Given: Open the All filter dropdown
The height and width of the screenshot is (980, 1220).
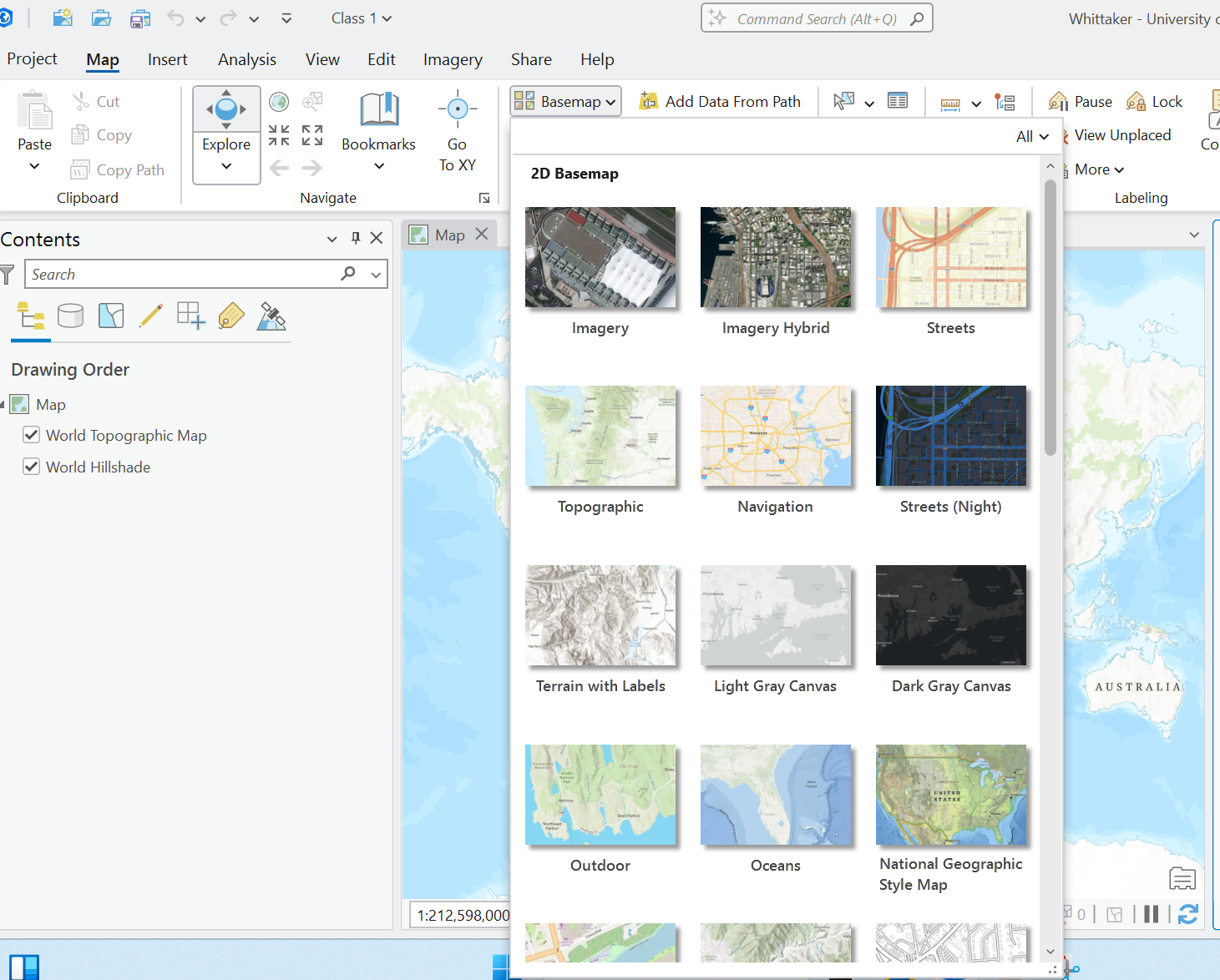Looking at the screenshot, I should (1032, 137).
